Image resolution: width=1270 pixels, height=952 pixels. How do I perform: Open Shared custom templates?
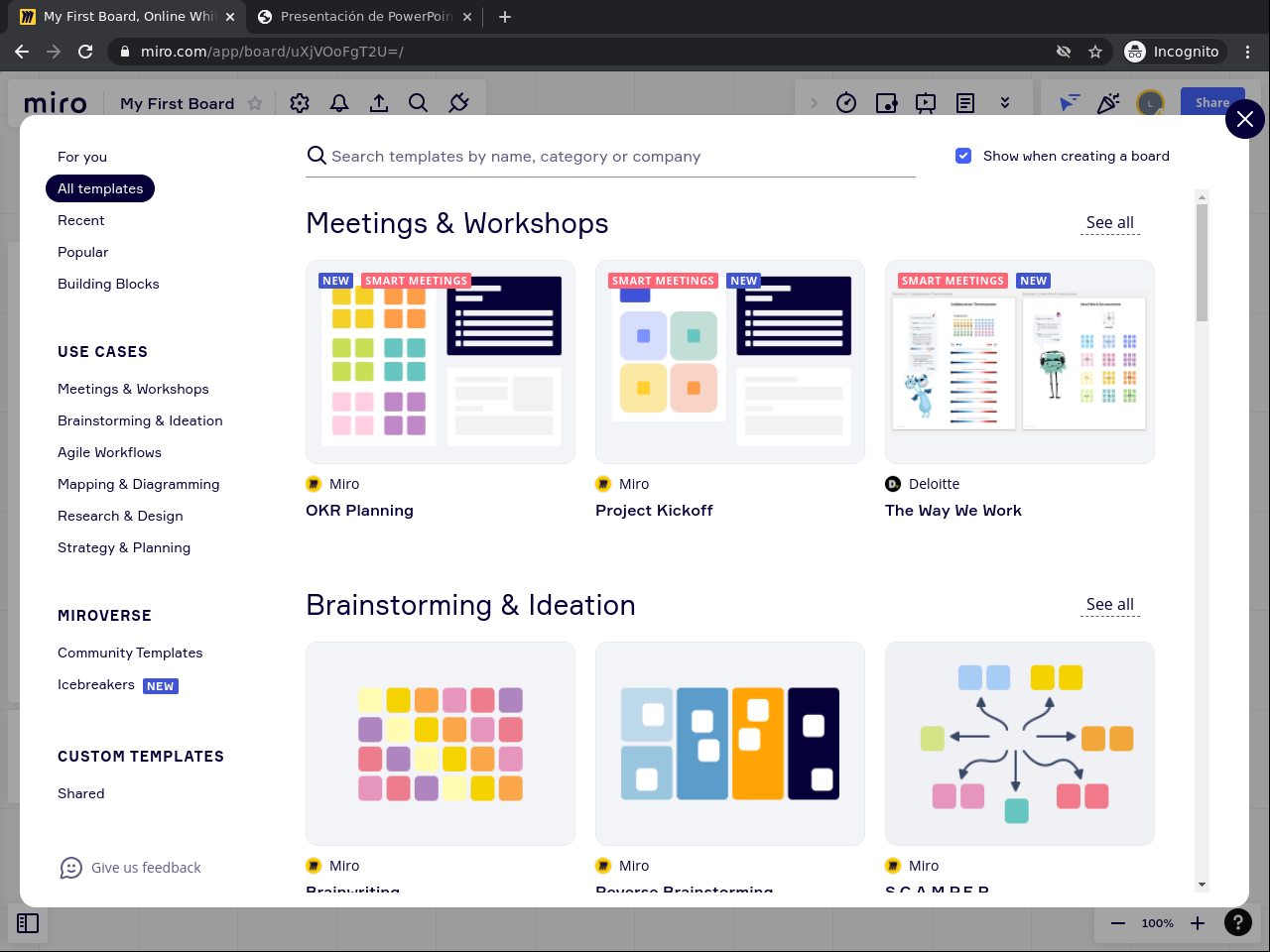click(x=81, y=793)
